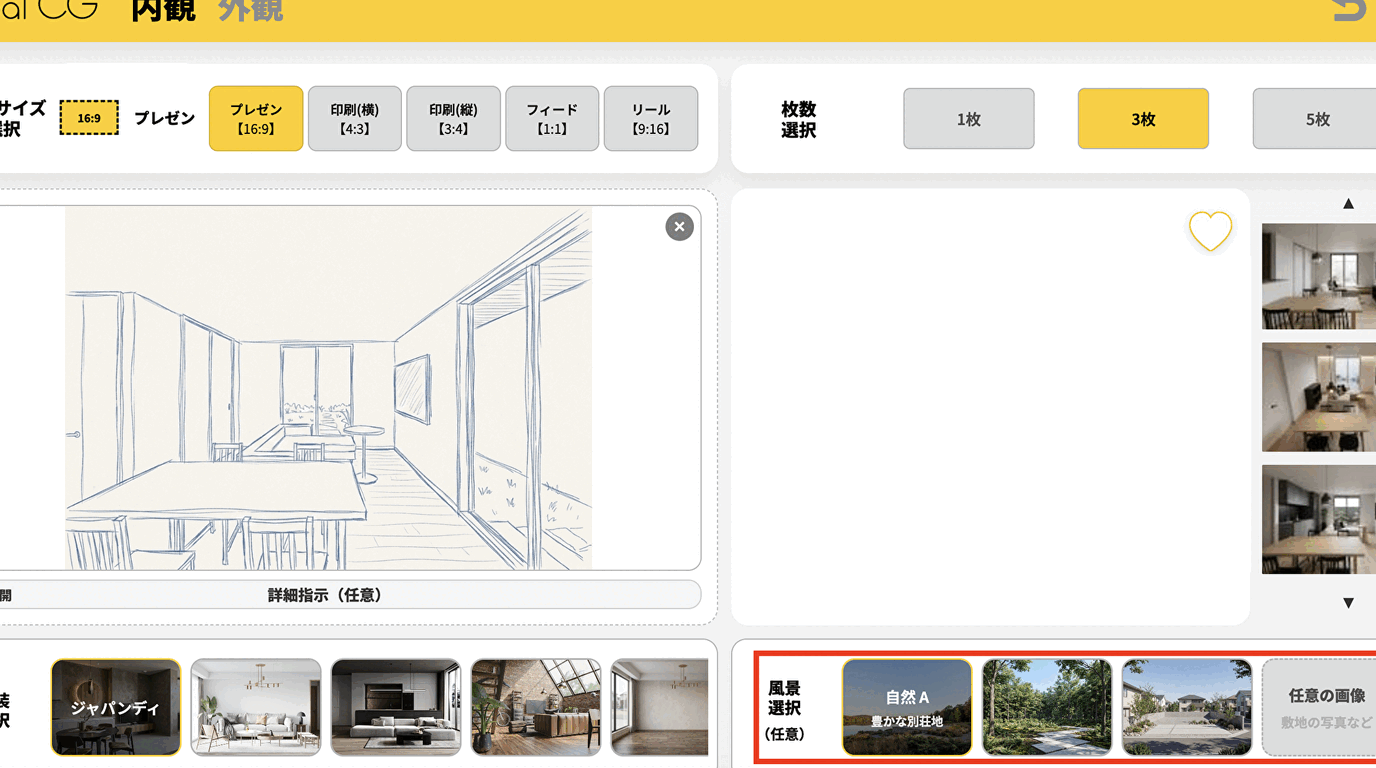Select 印刷(縦)【3:4】 aspect ratio
This screenshot has width=1376, height=768.
453,119
